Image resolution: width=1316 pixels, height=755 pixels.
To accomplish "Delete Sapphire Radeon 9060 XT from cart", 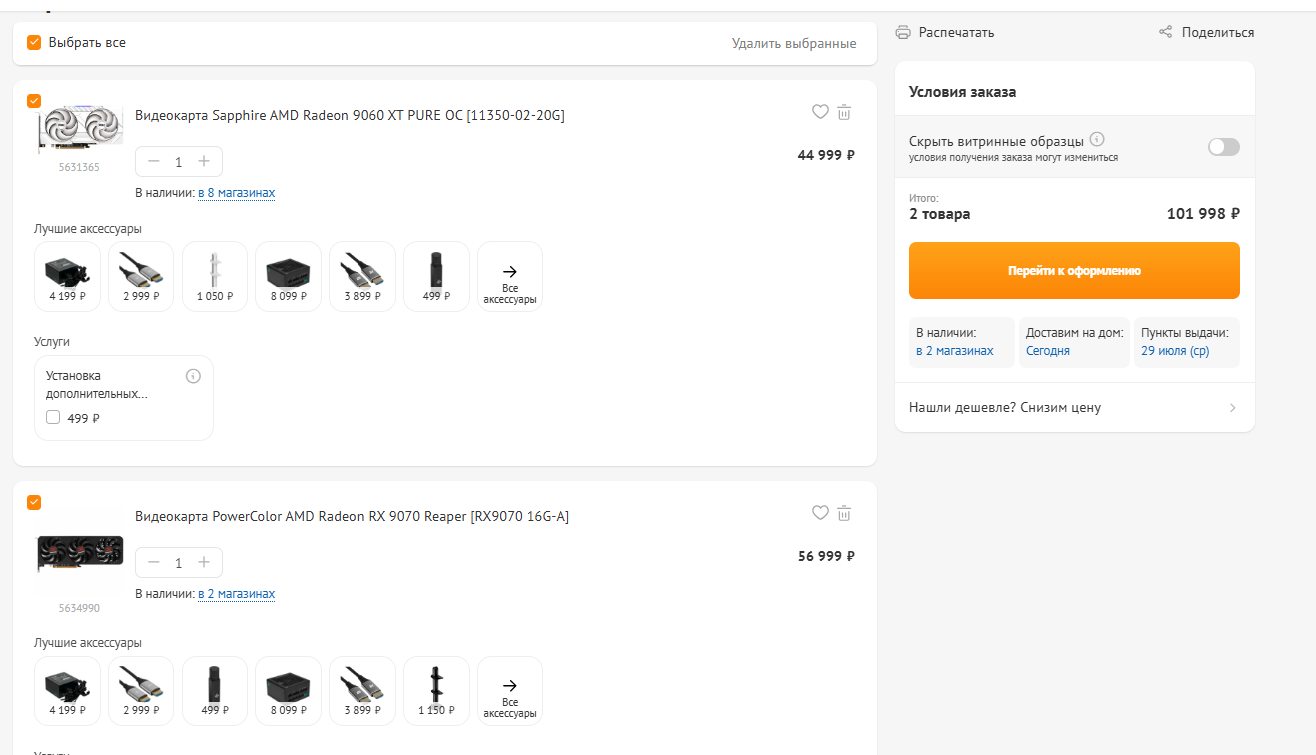I will pos(844,112).
